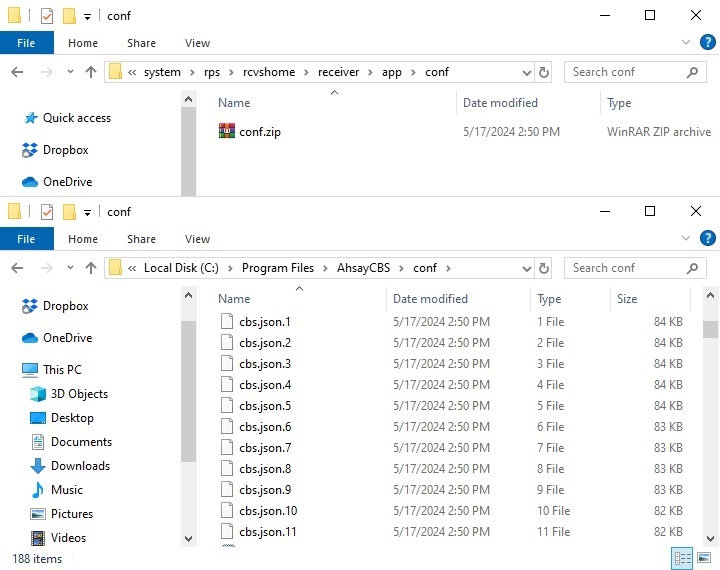Select OneDrive cloud icon in top window sidebar
This screenshot has width=720, height=570.
click(30, 182)
